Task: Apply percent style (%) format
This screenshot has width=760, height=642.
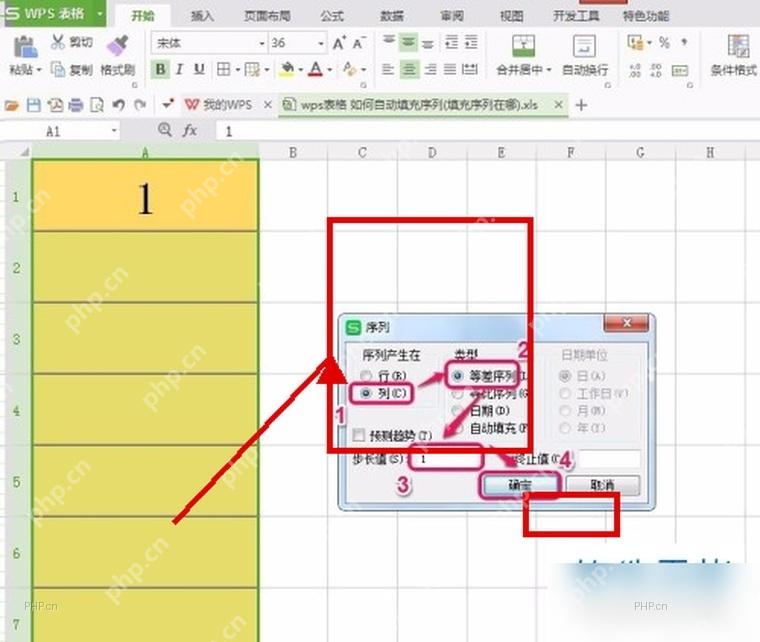Action: tap(664, 43)
